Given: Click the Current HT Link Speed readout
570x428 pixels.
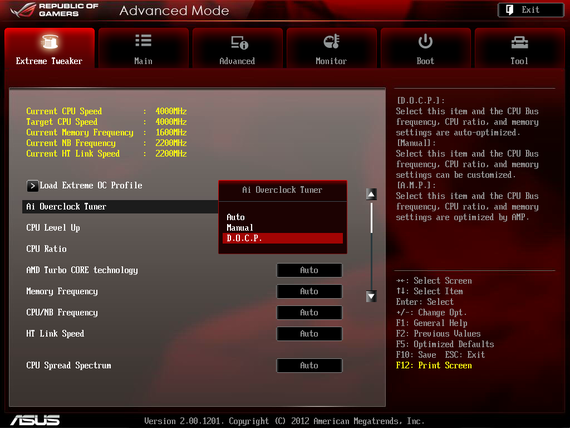Looking at the screenshot, I should tap(106, 153).
